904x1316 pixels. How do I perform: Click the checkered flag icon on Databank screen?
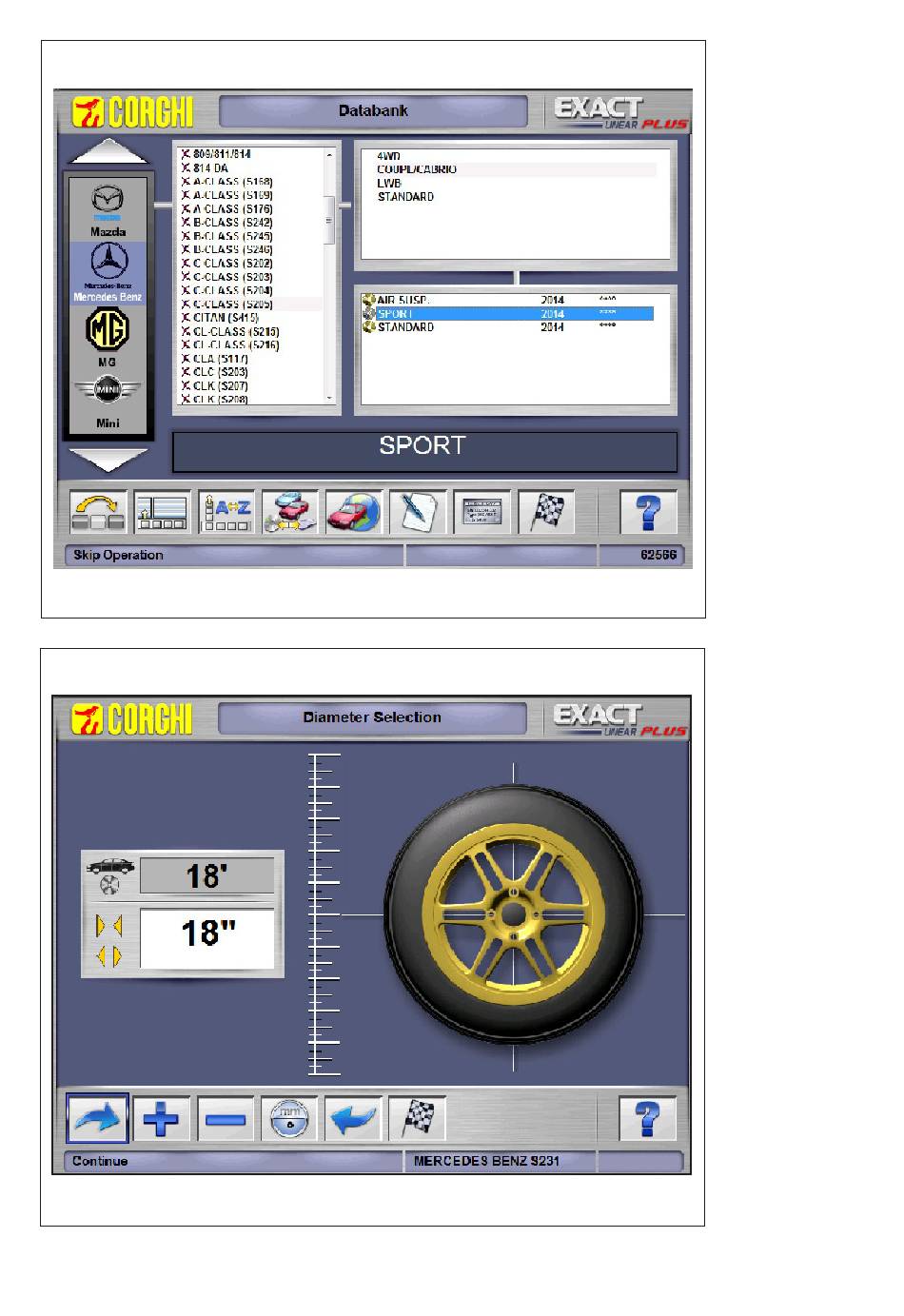coord(546,512)
